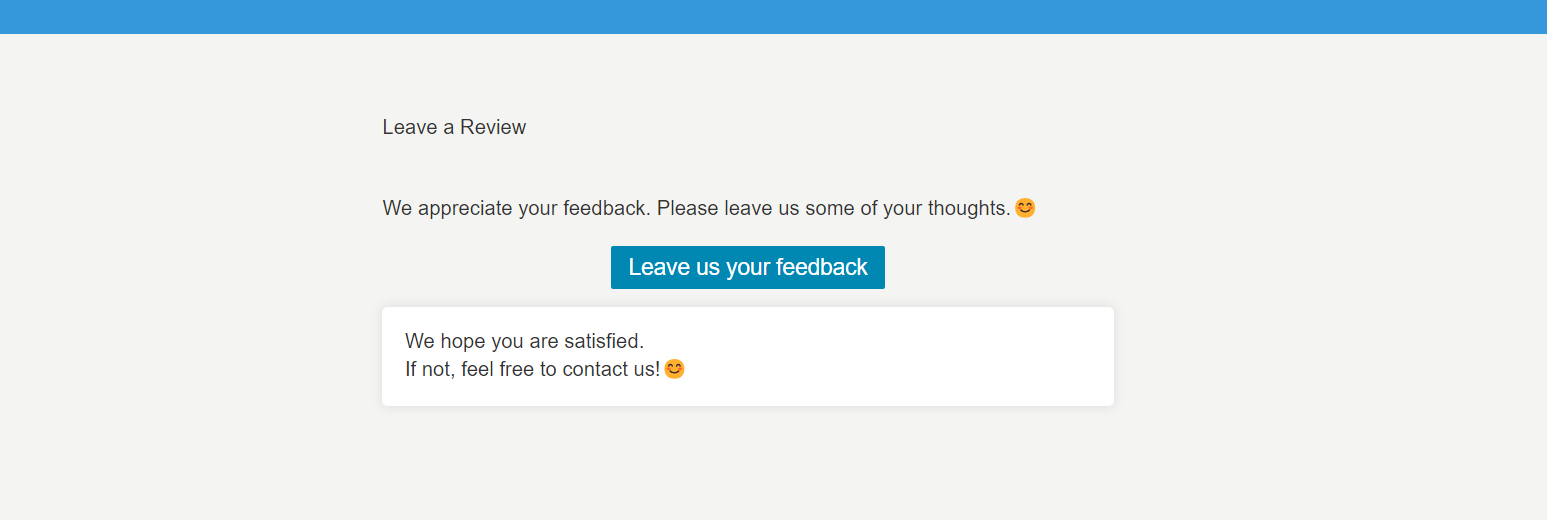Viewport: 1547px width, 520px height.
Task: Select the "Leave a Review" heading
Action: pos(454,127)
